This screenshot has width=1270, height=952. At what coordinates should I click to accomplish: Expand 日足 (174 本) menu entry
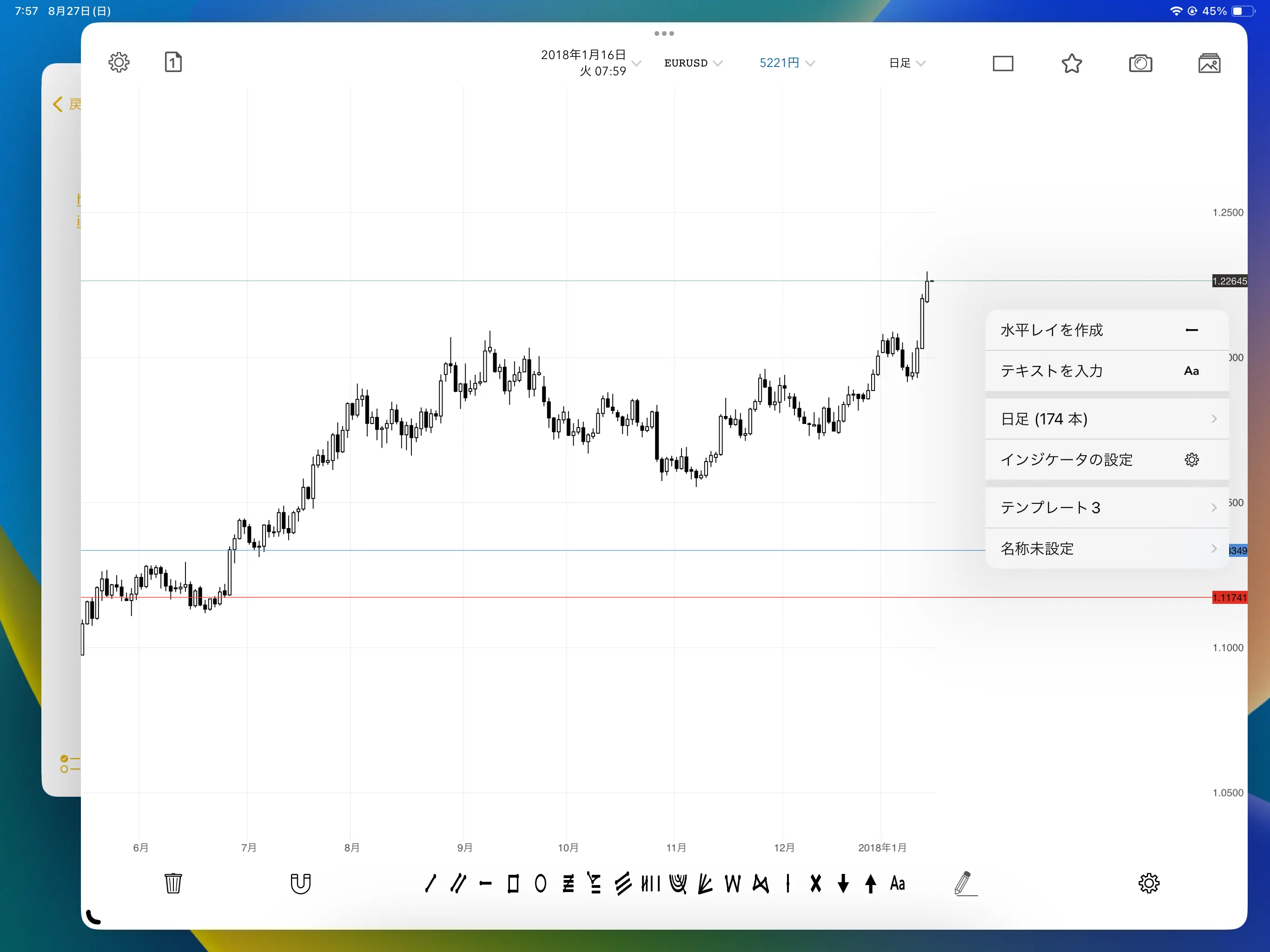click(1106, 419)
